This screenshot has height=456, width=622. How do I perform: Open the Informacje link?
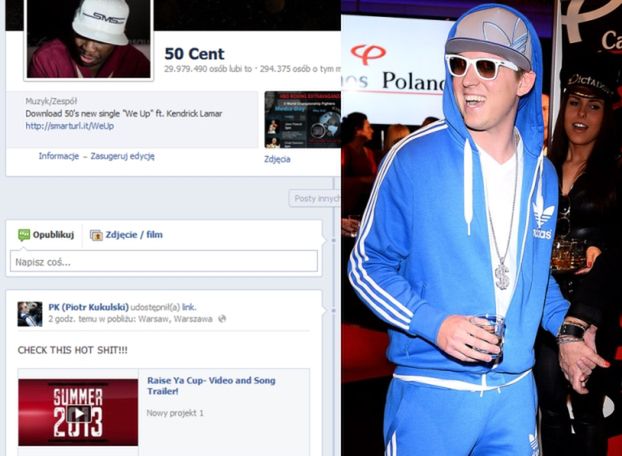(59, 156)
